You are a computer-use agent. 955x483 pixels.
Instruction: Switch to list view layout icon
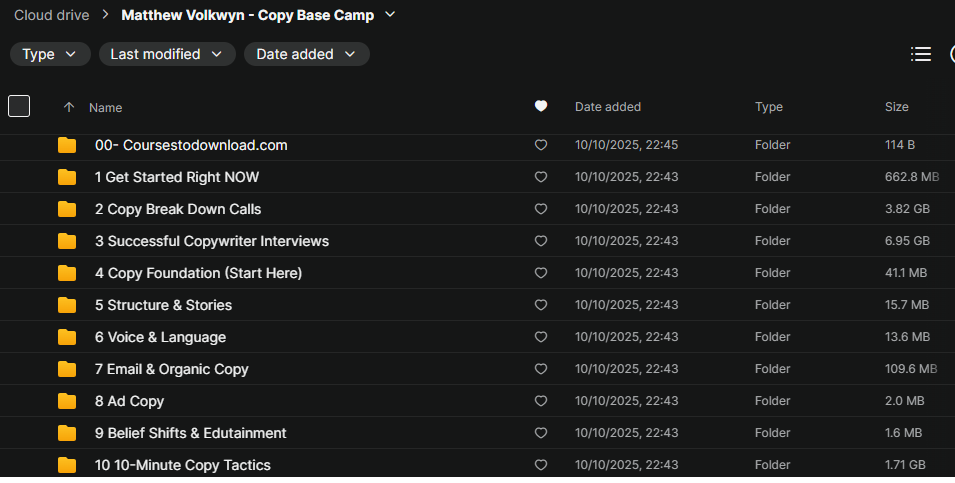pyautogui.click(x=921, y=54)
